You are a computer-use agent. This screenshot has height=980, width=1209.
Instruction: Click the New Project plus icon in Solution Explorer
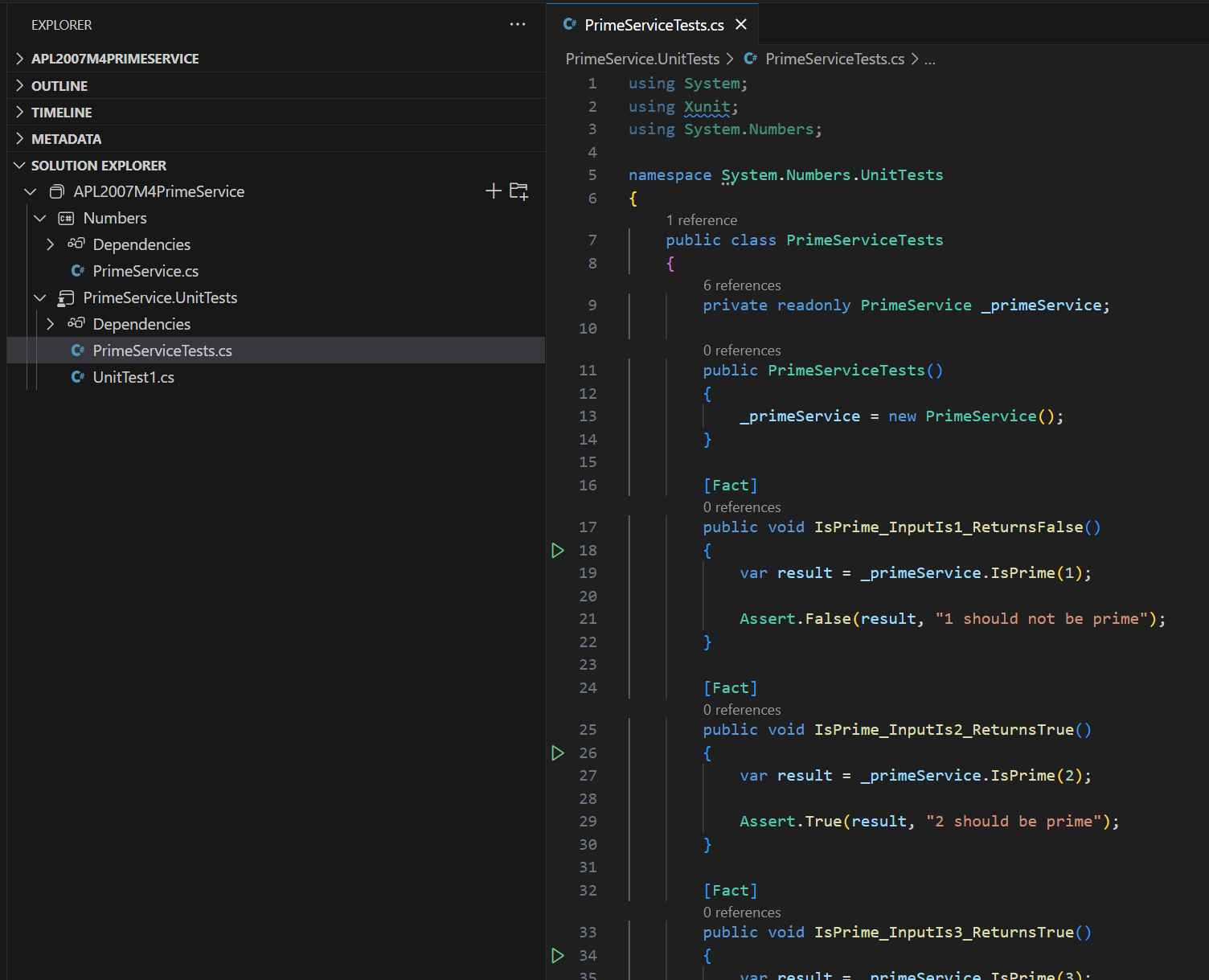coord(493,191)
